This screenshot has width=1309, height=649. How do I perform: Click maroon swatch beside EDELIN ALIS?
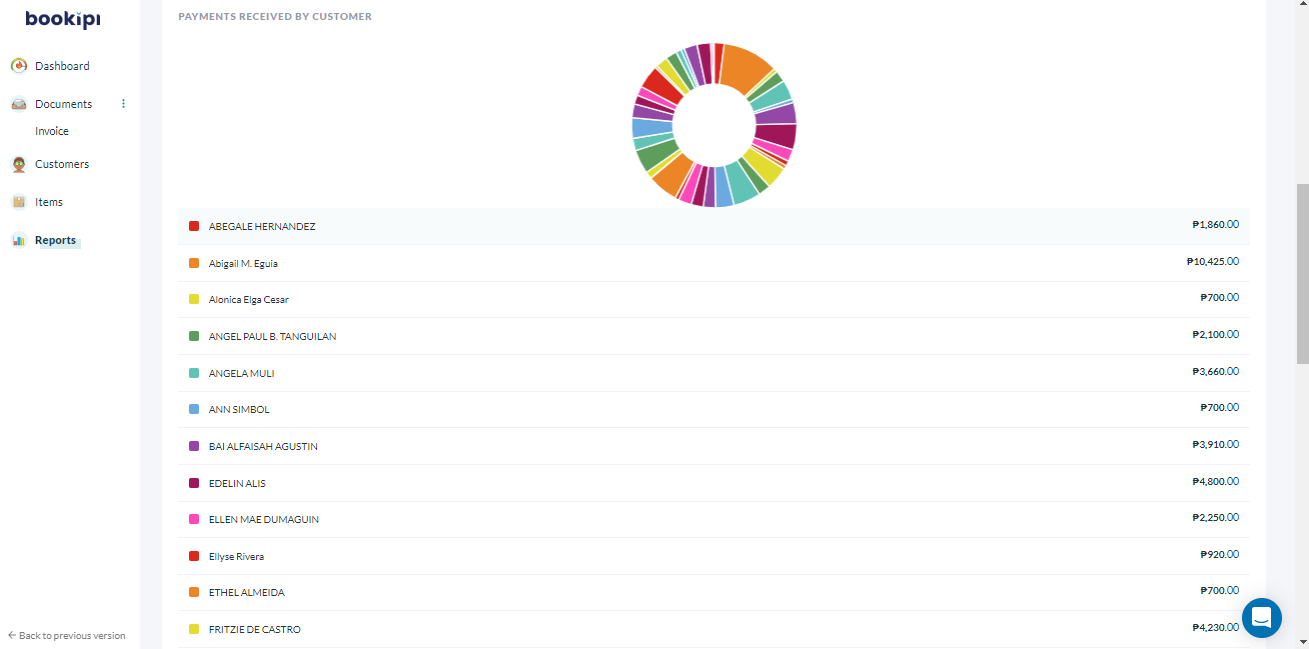pos(194,483)
